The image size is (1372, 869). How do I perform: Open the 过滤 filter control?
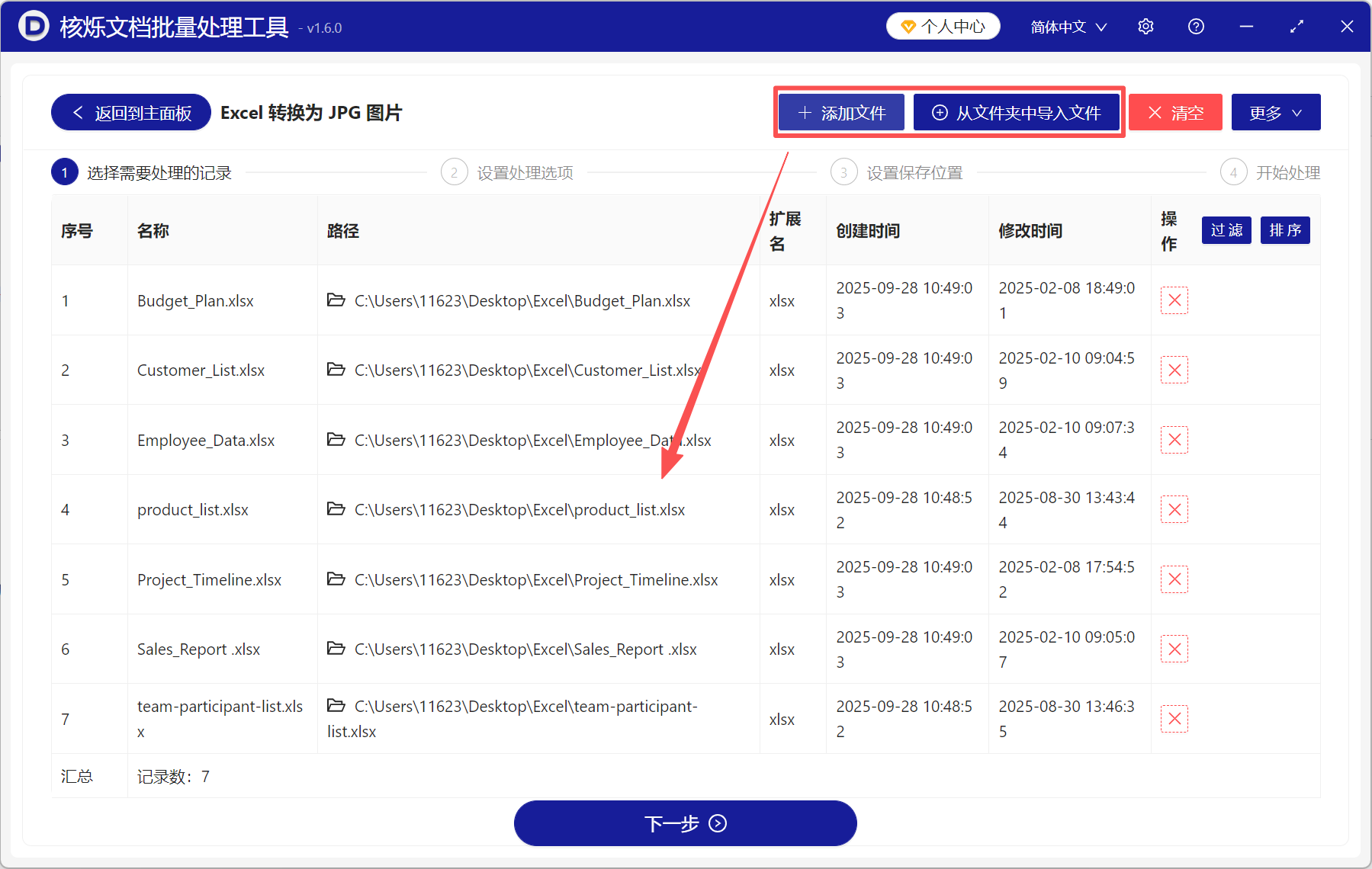tap(1226, 229)
